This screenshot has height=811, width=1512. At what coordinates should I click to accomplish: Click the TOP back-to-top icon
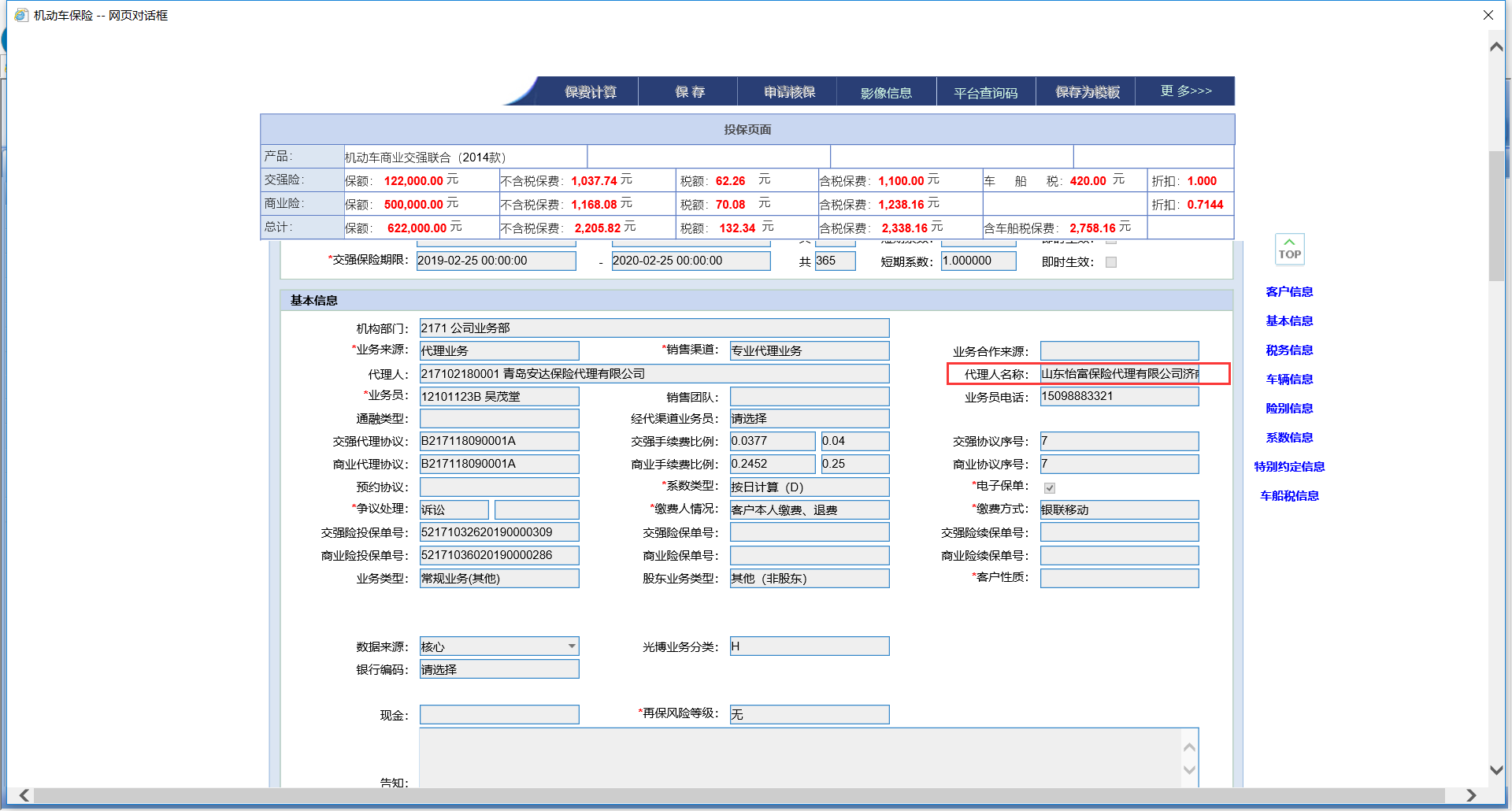(x=1289, y=249)
